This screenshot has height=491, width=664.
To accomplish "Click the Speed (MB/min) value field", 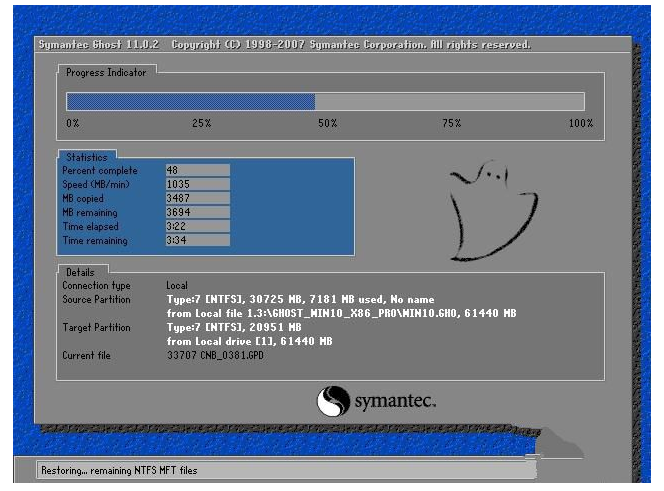I will (x=197, y=184).
